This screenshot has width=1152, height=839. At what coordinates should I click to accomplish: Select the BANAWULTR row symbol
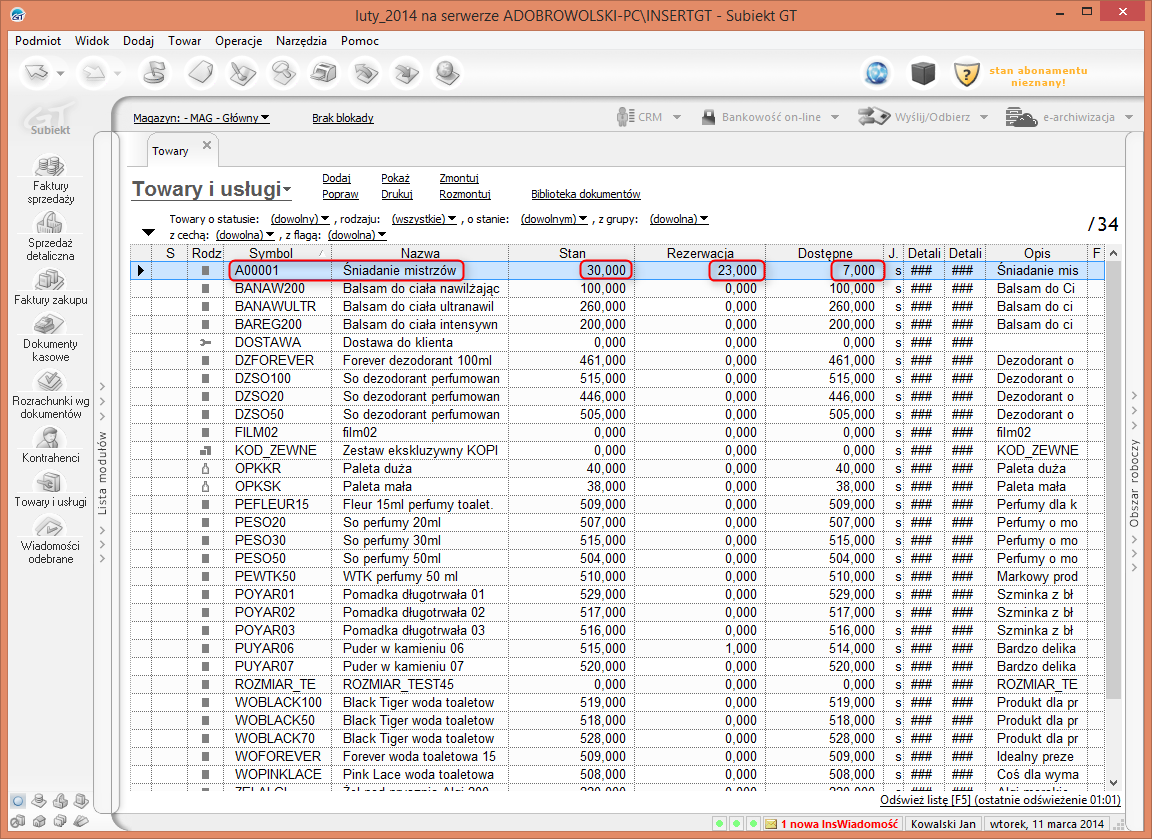(276, 306)
